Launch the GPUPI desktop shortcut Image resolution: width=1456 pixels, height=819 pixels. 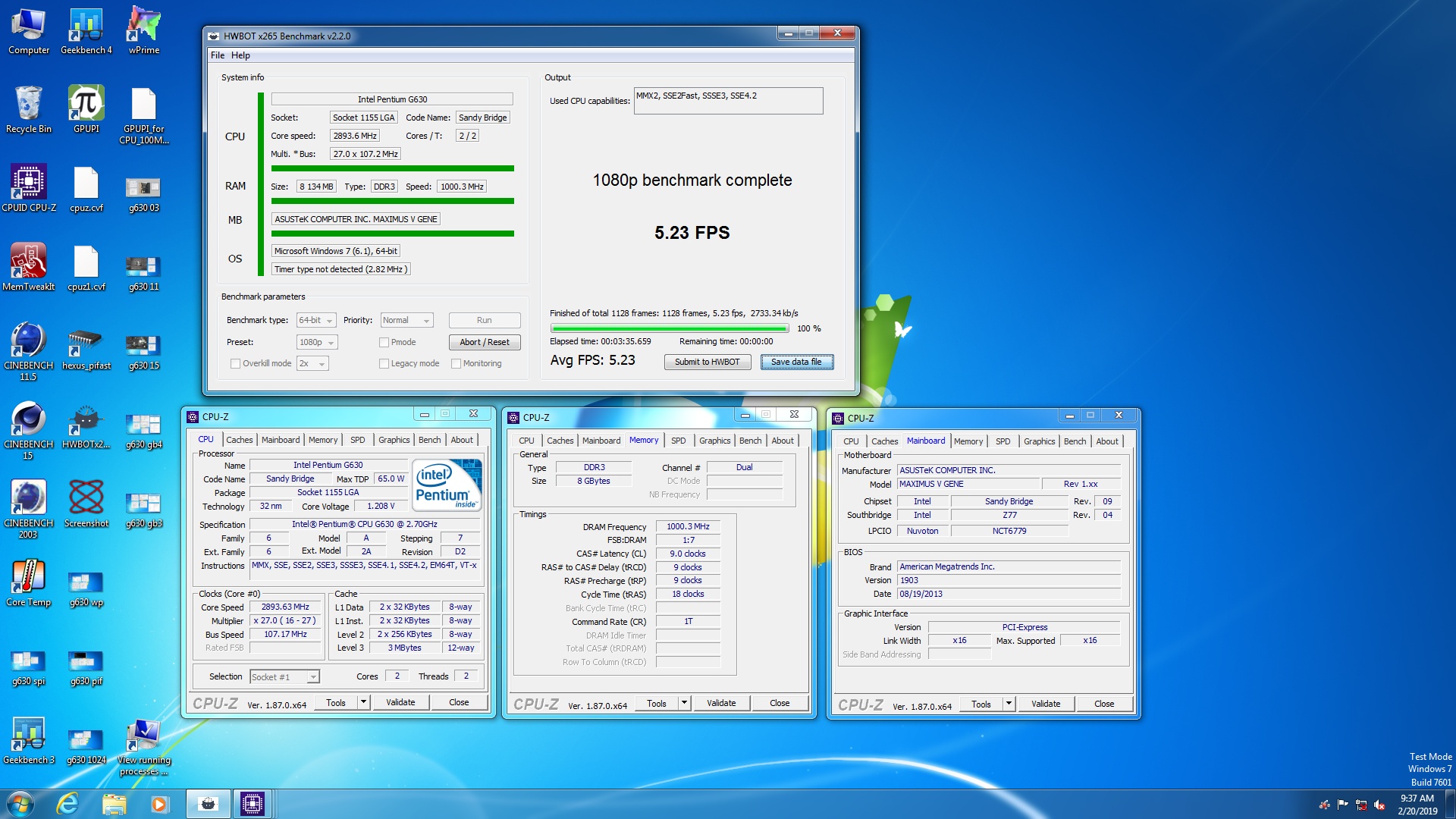[86, 111]
